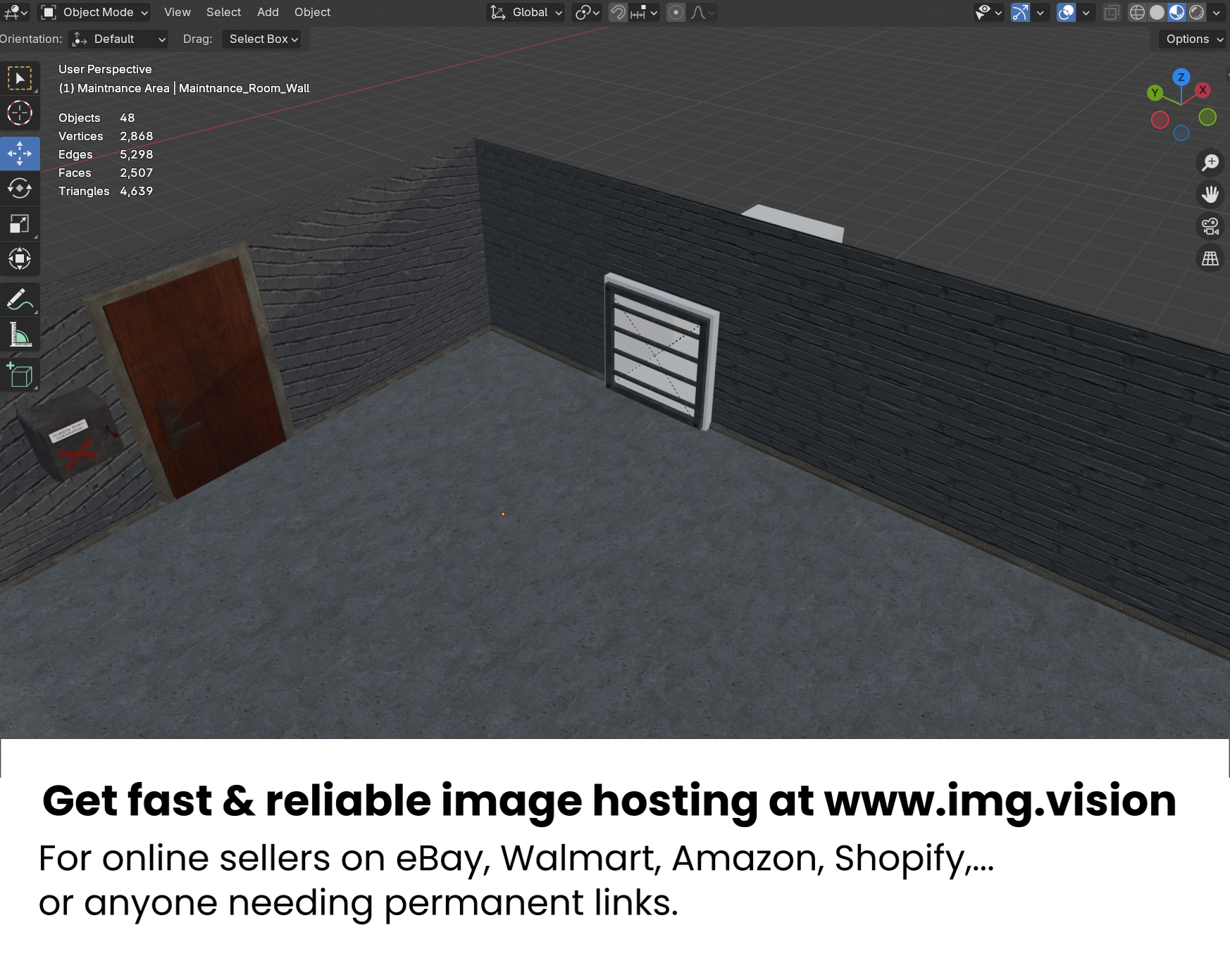
Task: Choose the Scale tool
Action: coord(20,224)
